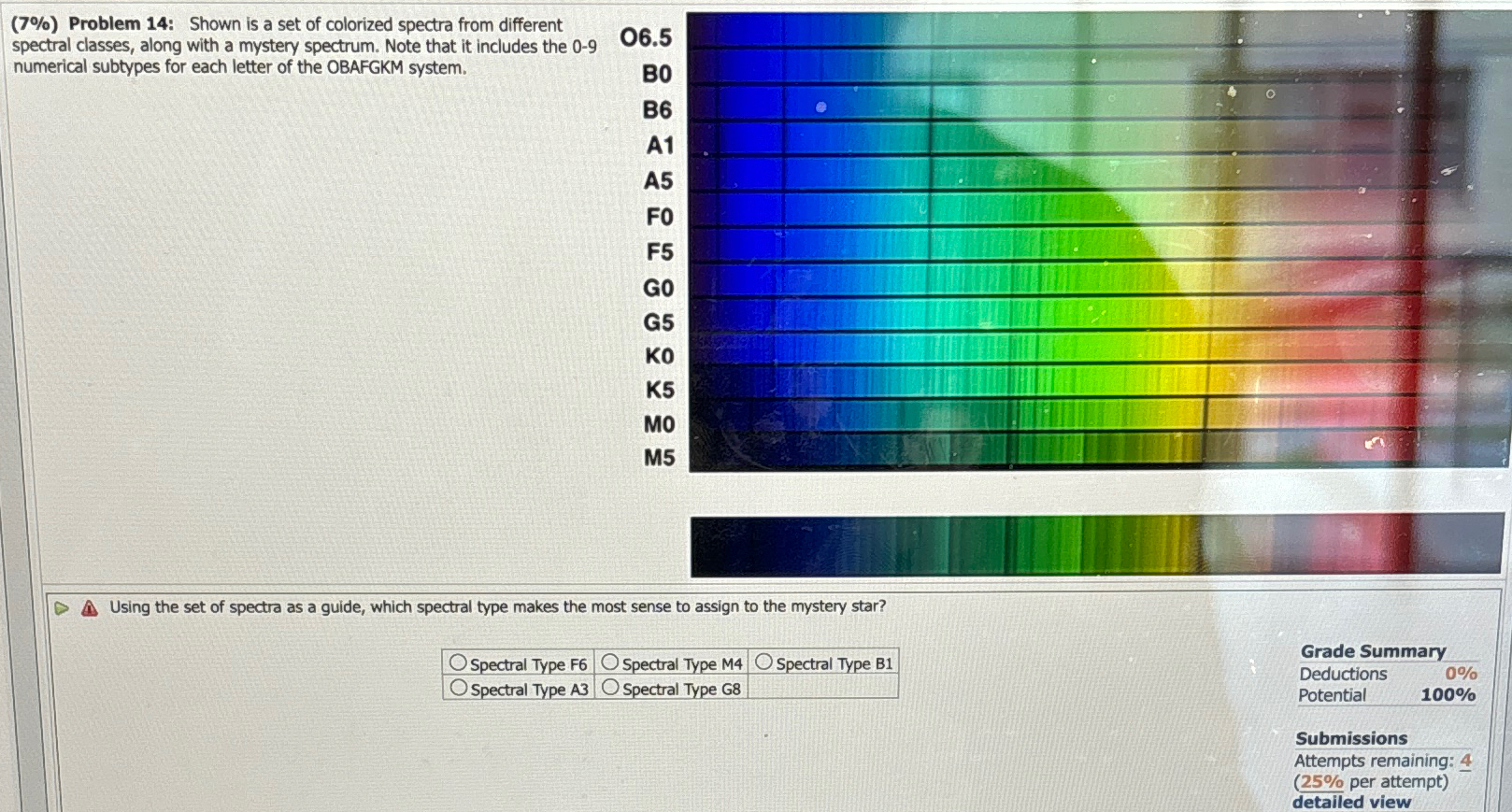Click the Problem 14 heading text
Image resolution: width=1512 pixels, height=812 pixels.
point(121,23)
